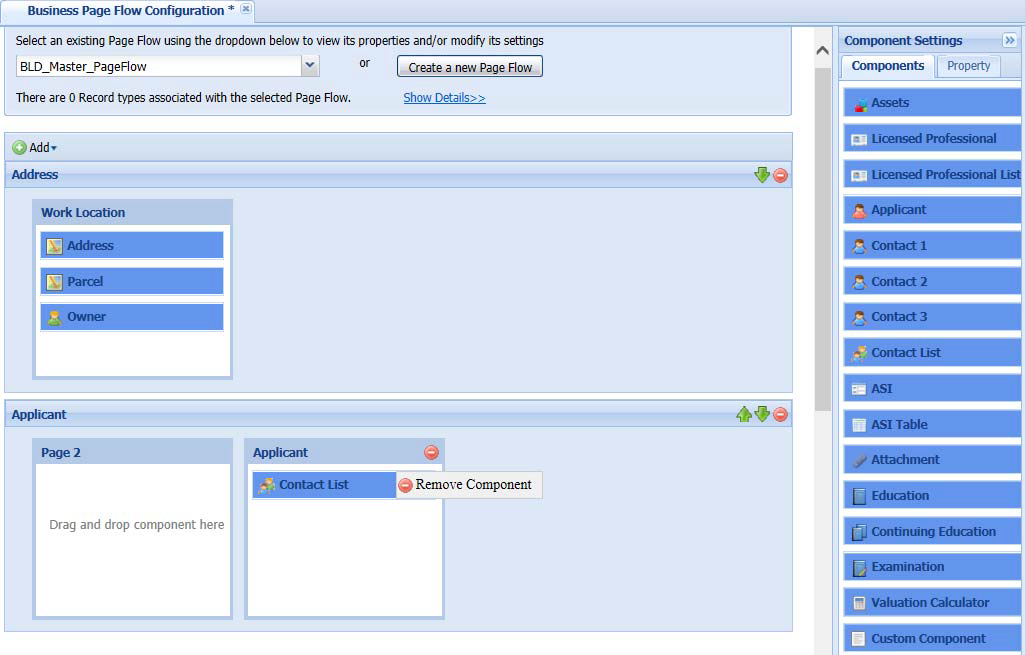1025x655 pixels.
Task: Click the move-down arrow in Address header
Action: [x=762, y=175]
